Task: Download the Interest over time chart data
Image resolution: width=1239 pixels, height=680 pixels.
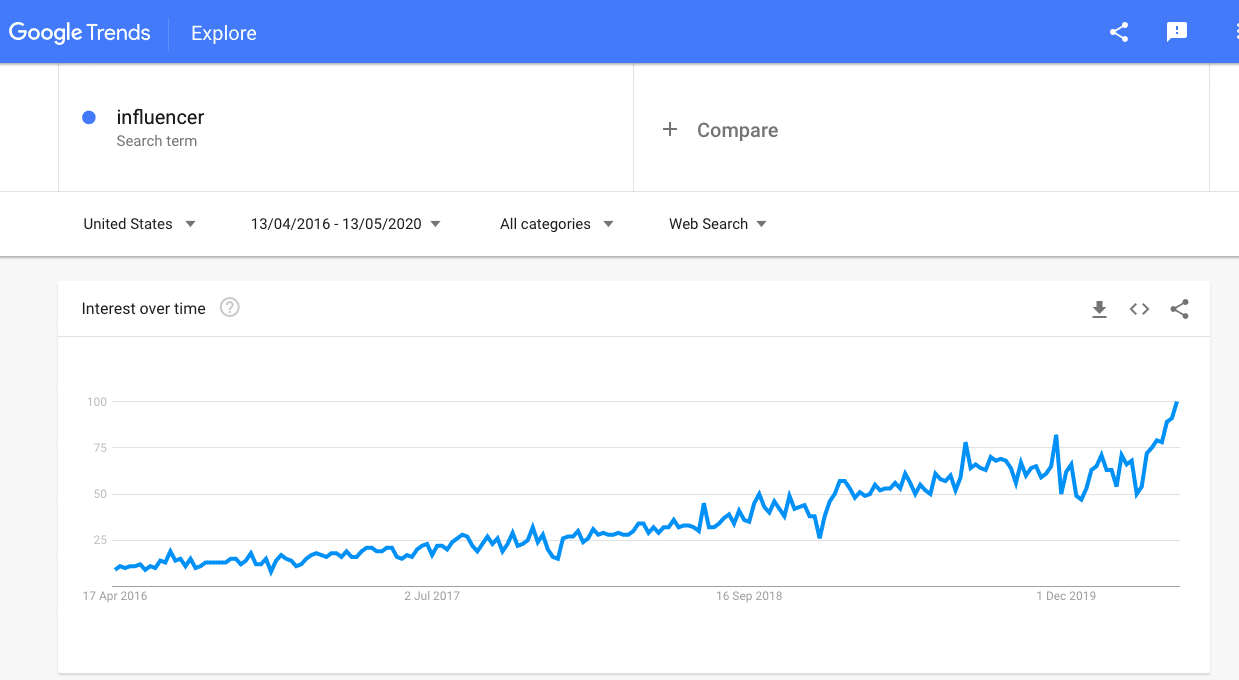Action: (1099, 309)
